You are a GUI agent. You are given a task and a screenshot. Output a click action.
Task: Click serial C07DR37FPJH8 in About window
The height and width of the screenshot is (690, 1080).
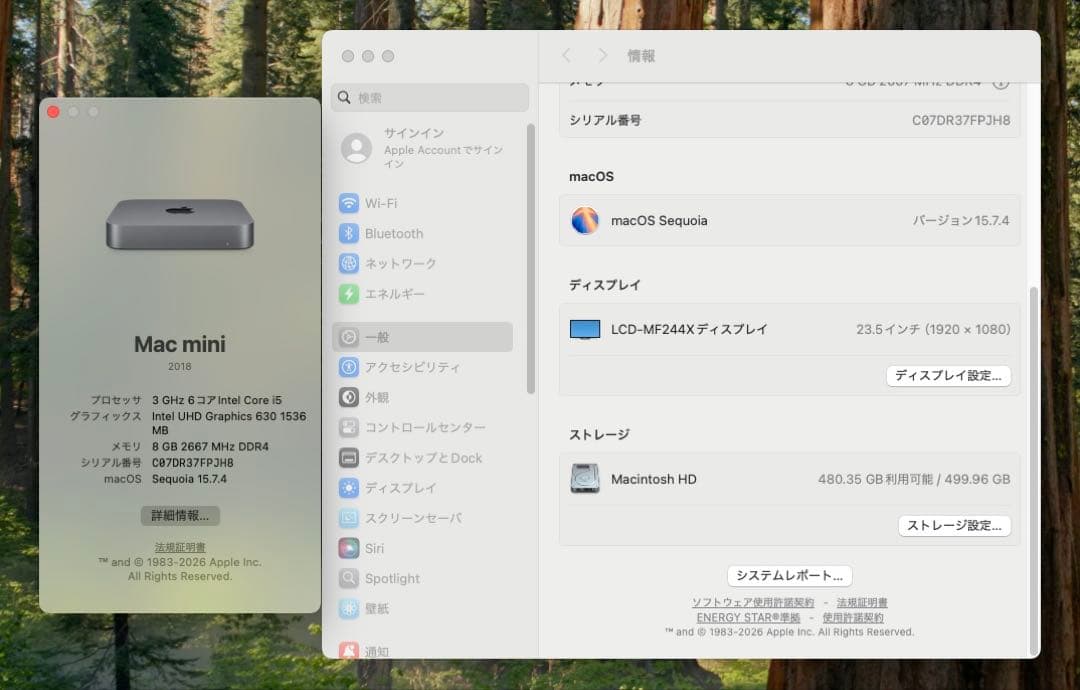pos(193,463)
